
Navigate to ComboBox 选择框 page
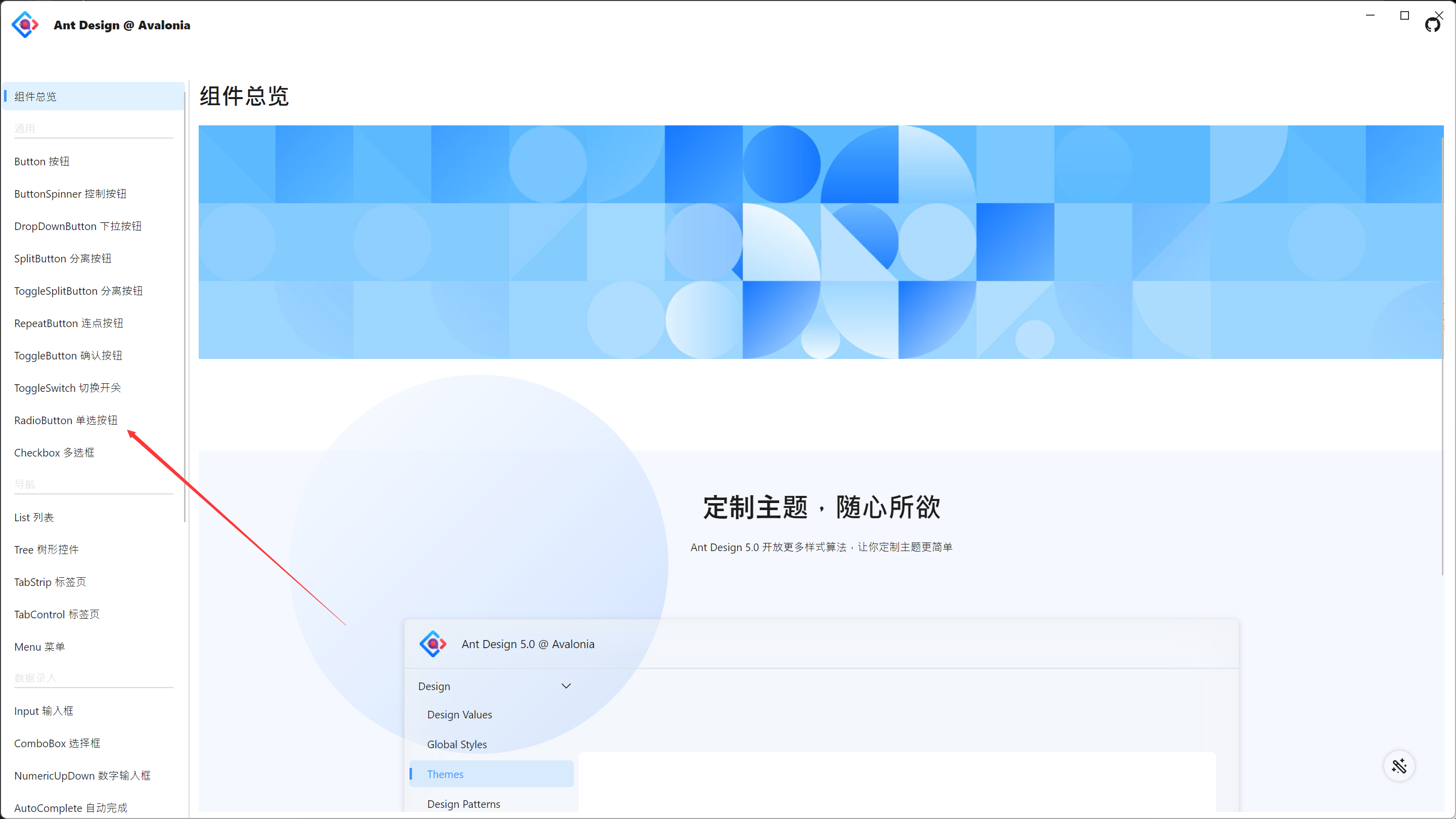click(57, 743)
